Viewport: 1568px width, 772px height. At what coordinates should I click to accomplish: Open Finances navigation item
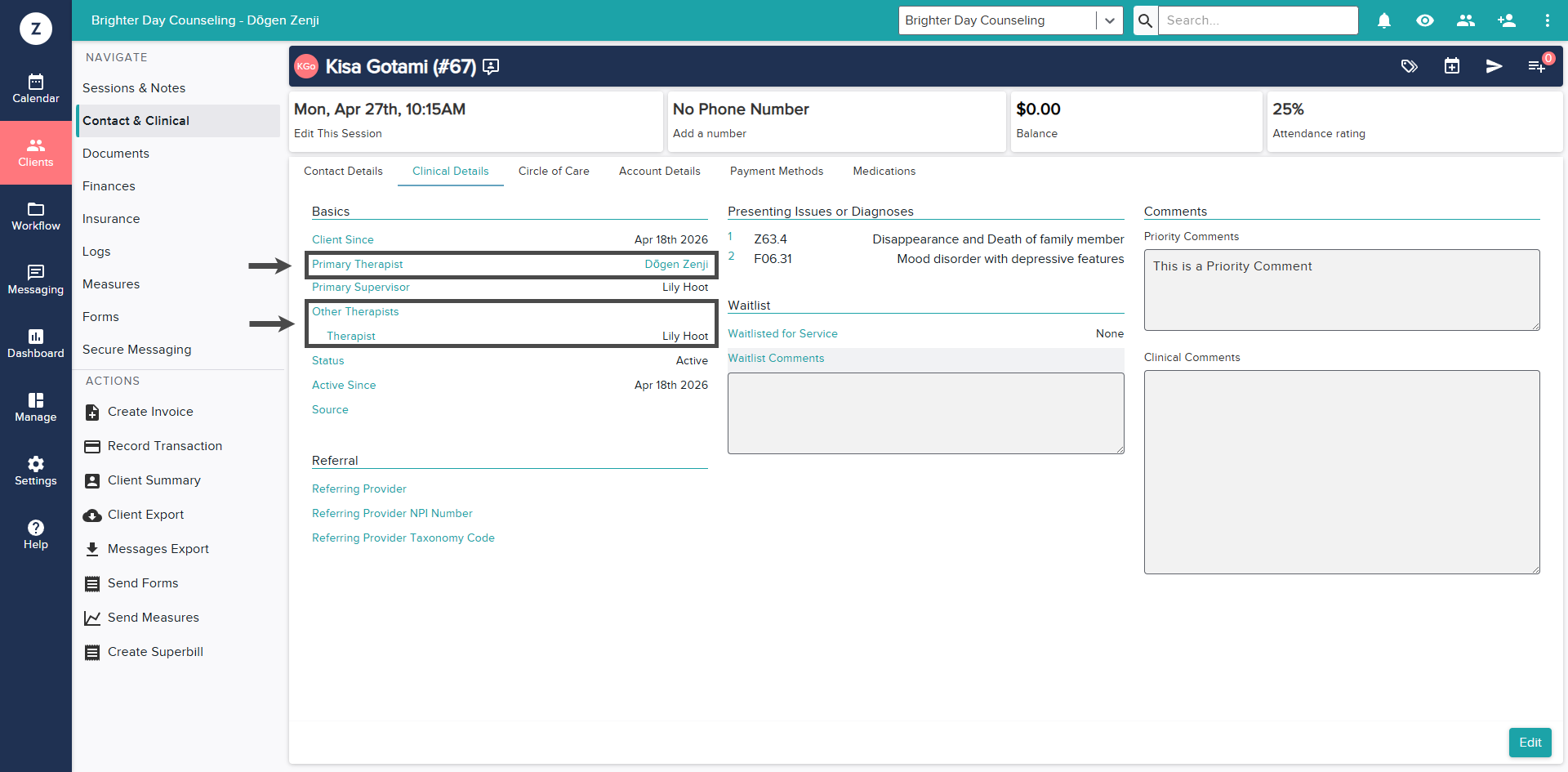coord(109,186)
